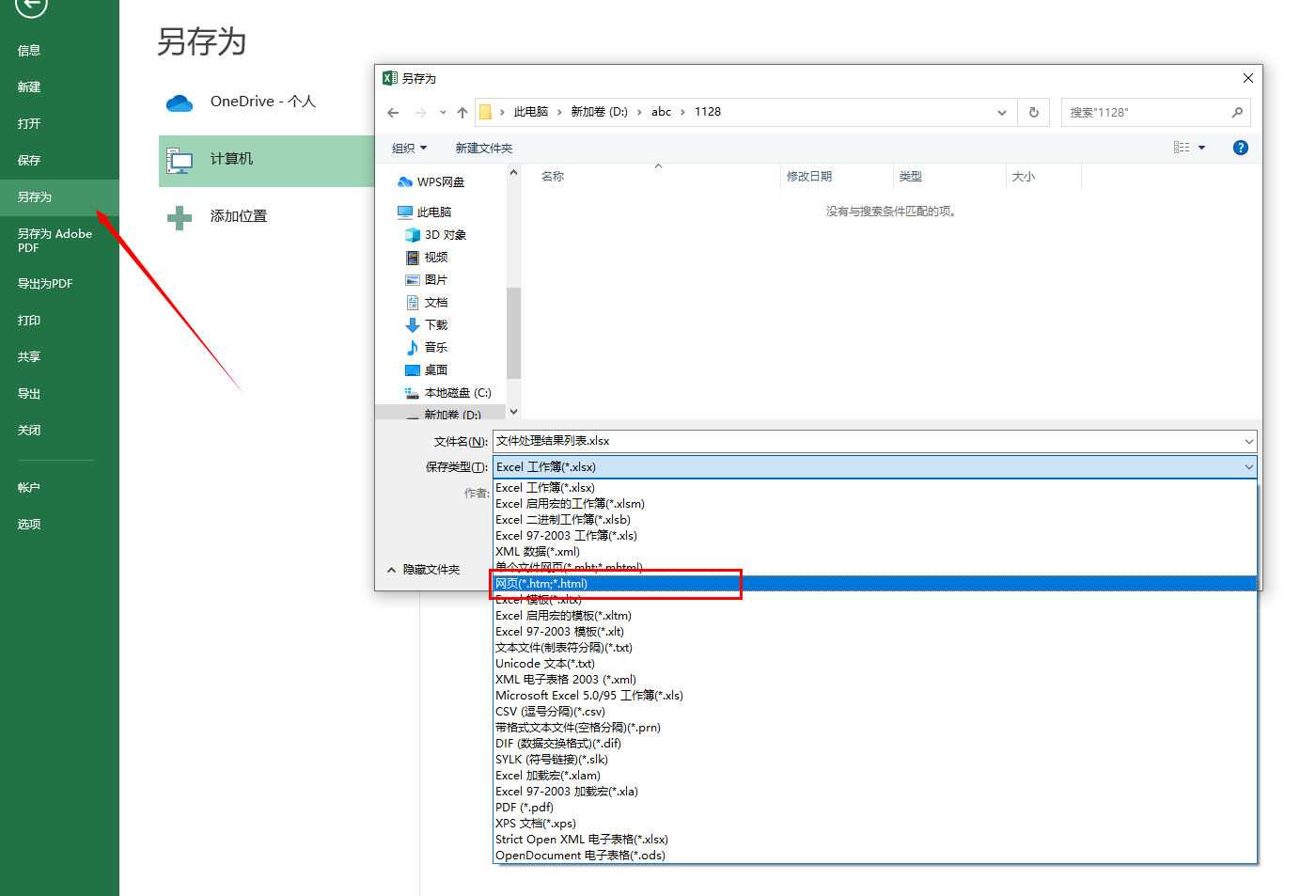
Task: Create a 新建文件夹
Action: pyautogui.click(x=483, y=148)
